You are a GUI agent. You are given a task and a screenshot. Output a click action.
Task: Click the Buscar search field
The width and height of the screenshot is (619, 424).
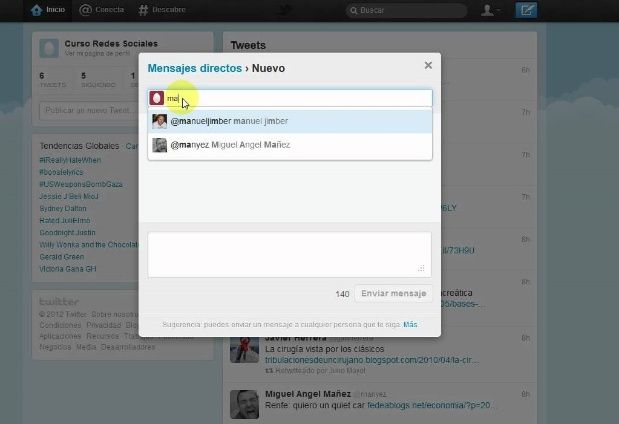pyautogui.click(x=410, y=10)
